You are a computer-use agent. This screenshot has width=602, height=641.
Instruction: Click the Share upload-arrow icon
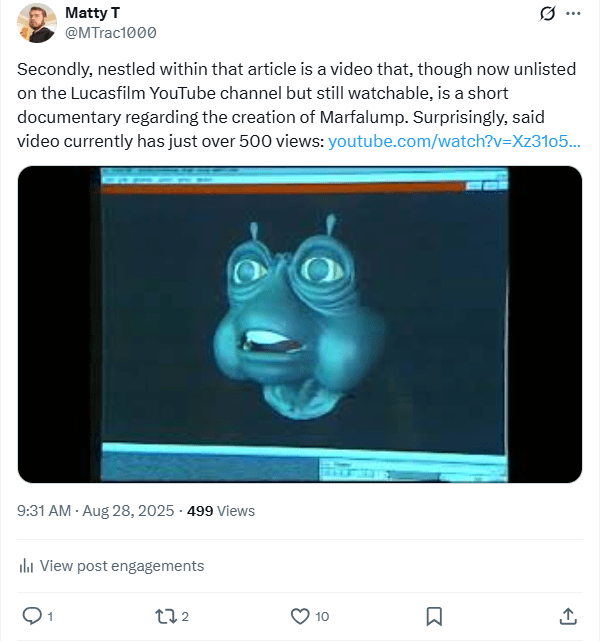567,615
